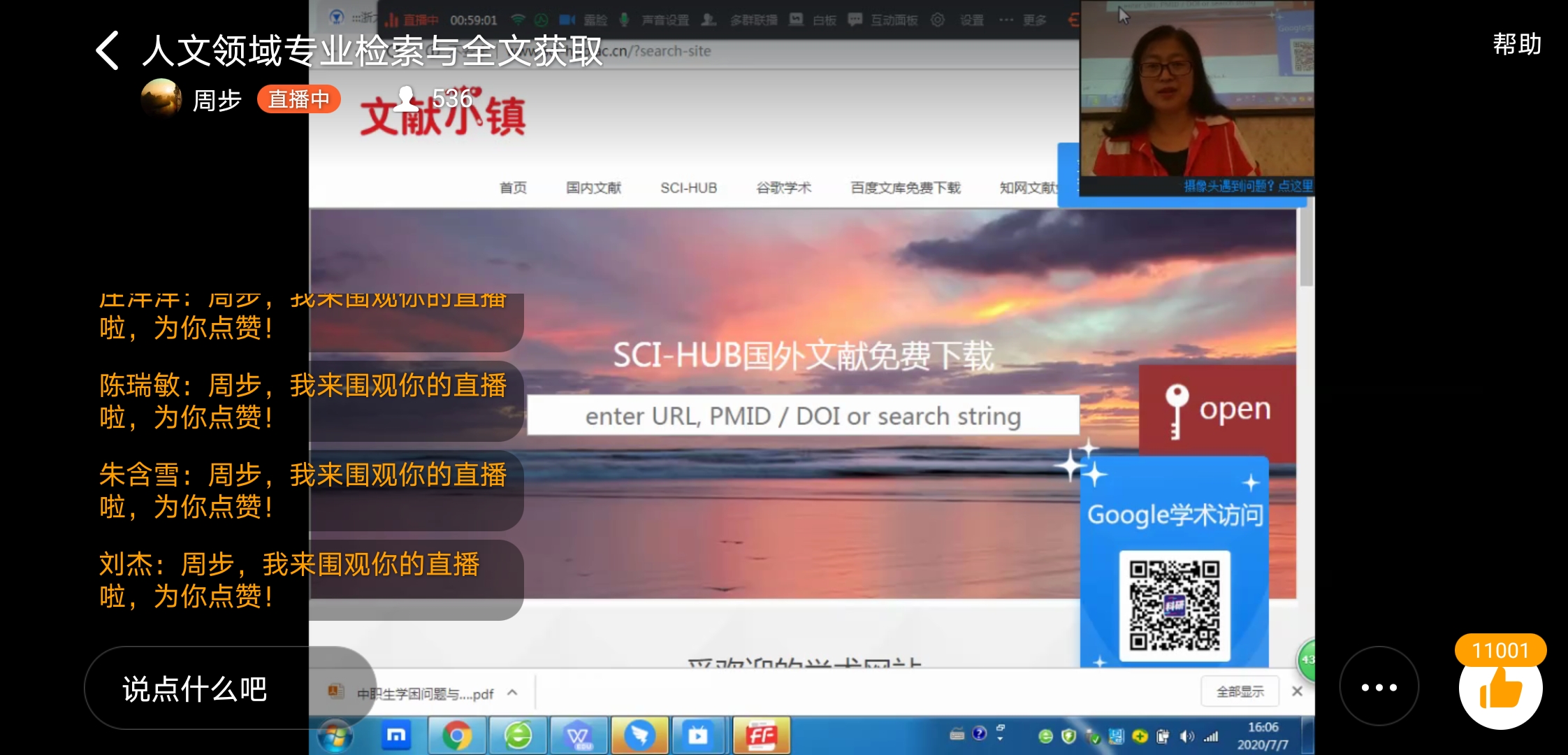Open the WPS icon in the taskbar
1568x755 pixels.
pos(578,735)
